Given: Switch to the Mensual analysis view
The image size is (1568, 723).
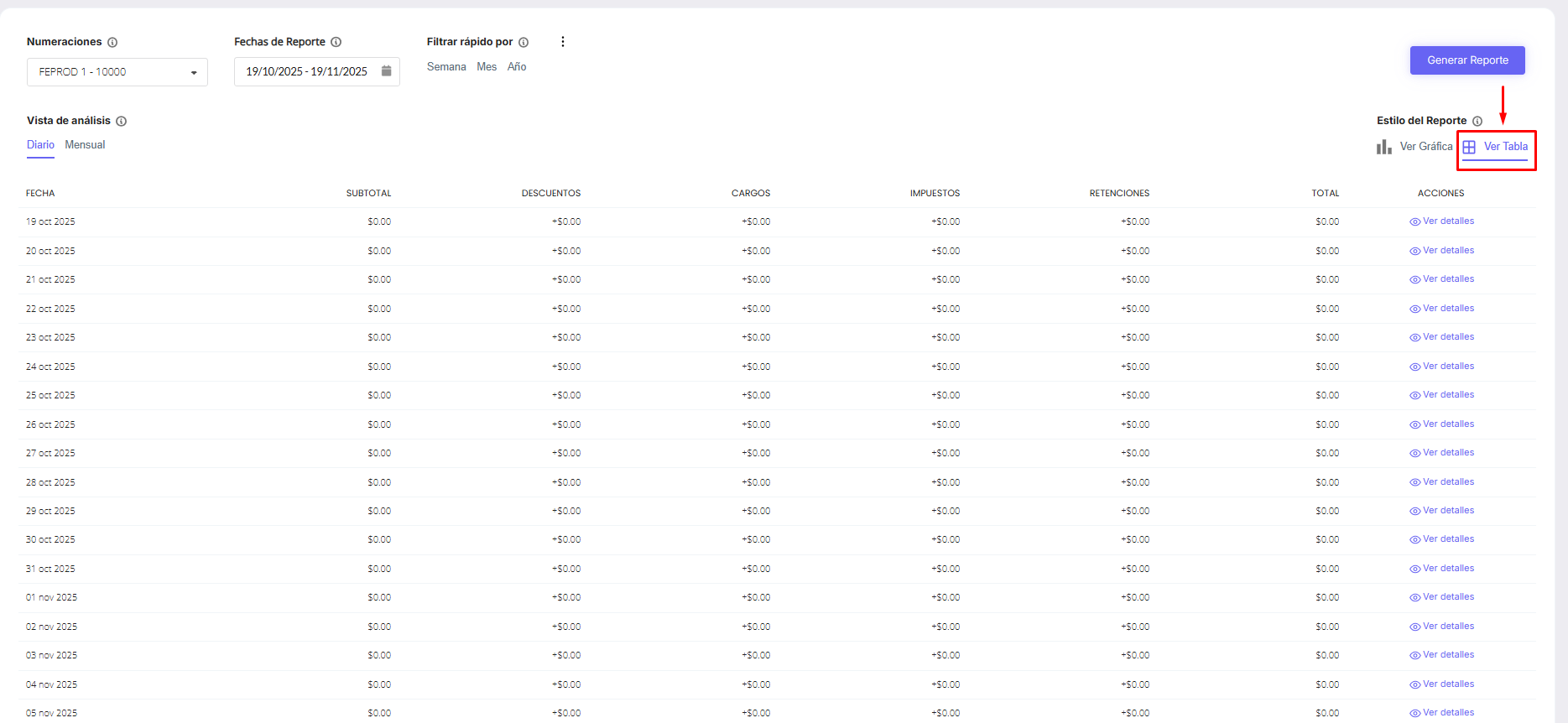Looking at the screenshot, I should [x=85, y=145].
